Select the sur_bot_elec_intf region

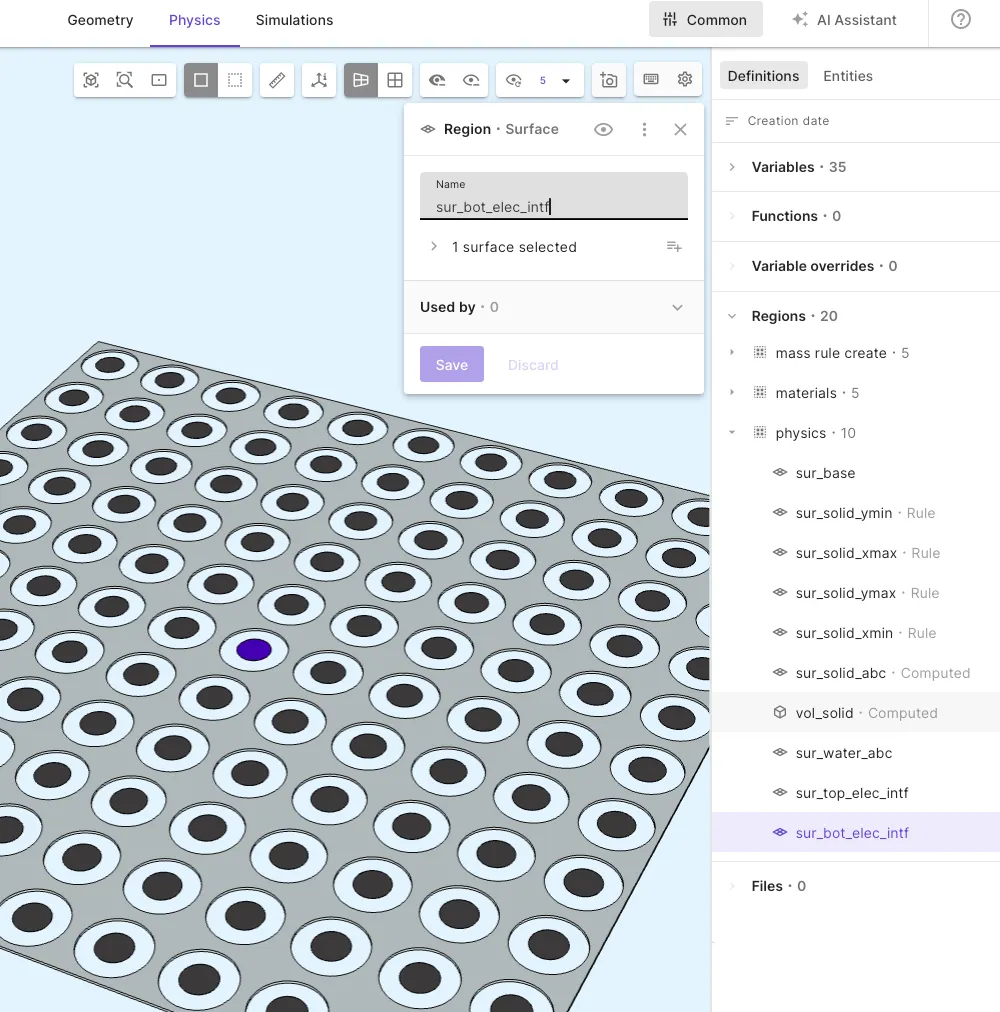coord(856,833)
